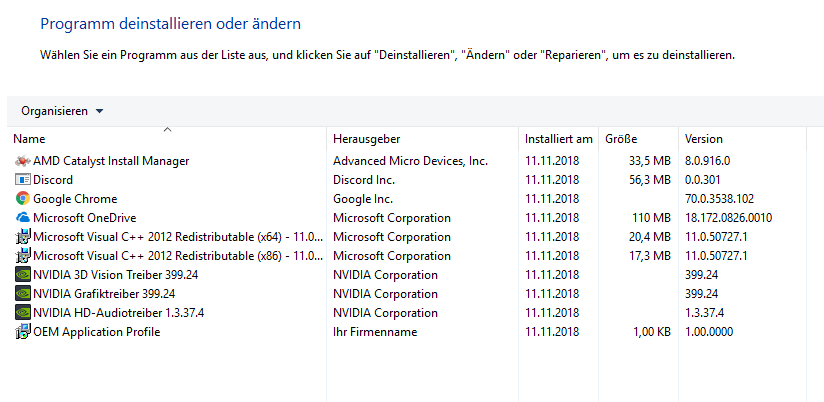Select Visual C++ 2012 Redistributable (x86) name
Viewport: 824px width, 402px height.
point(178,256)
